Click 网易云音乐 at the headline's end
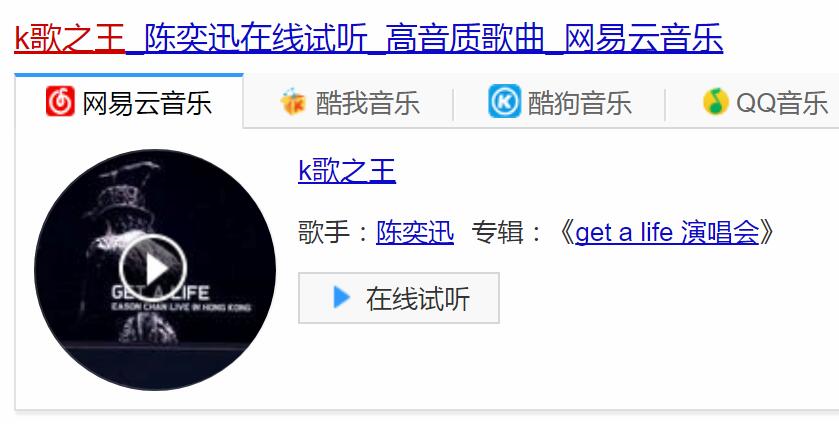 pos(644,38)
